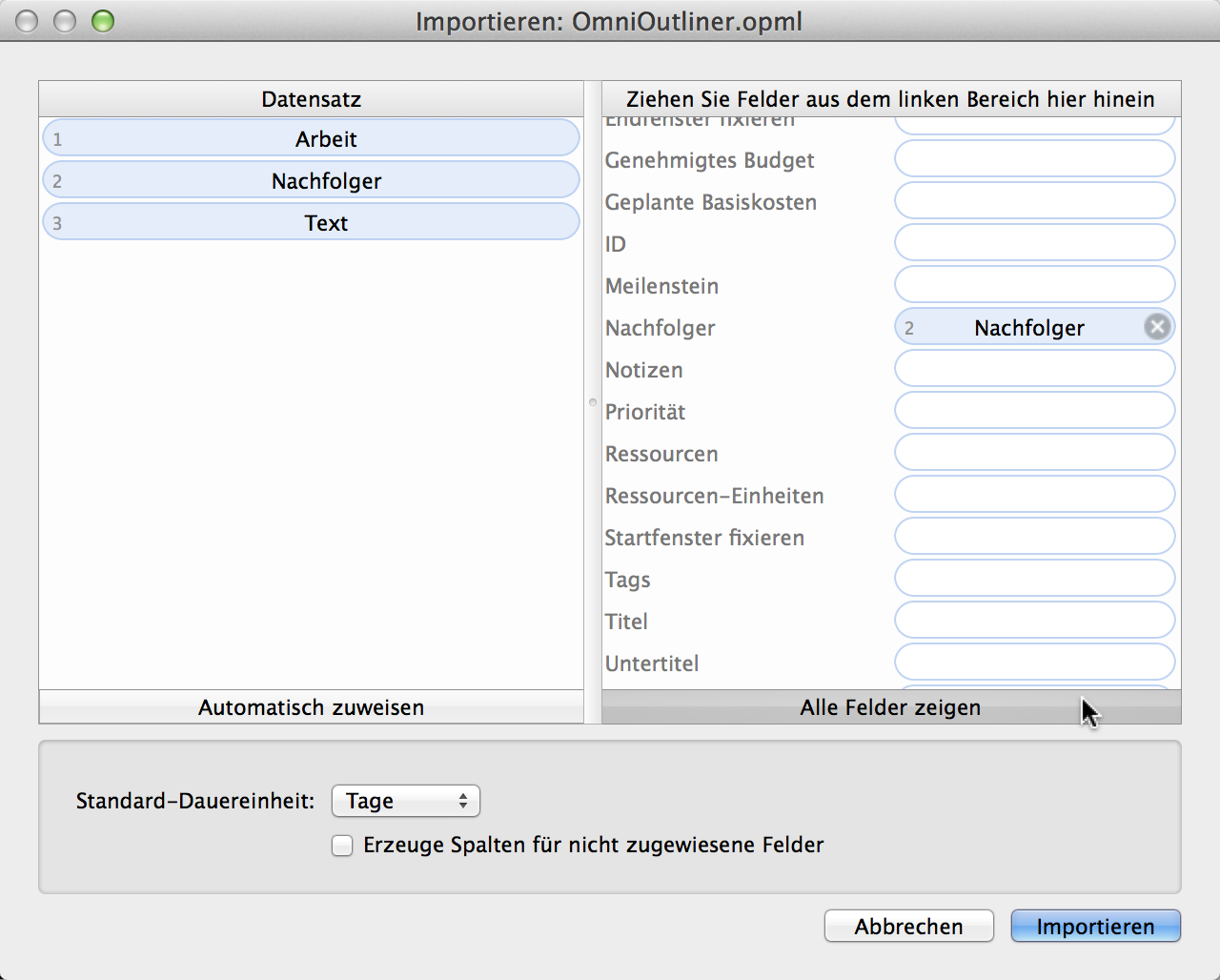Click the Untertitel label
Image resolution: width=1220 pixels, height=980 pixels.
click(652, 664)
